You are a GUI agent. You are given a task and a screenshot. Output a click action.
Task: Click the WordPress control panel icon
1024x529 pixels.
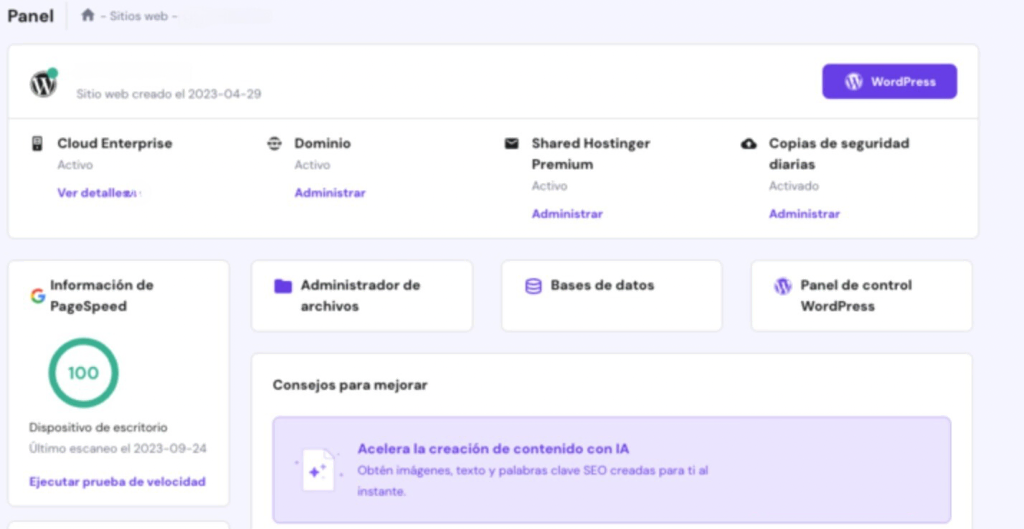point(783,286)
